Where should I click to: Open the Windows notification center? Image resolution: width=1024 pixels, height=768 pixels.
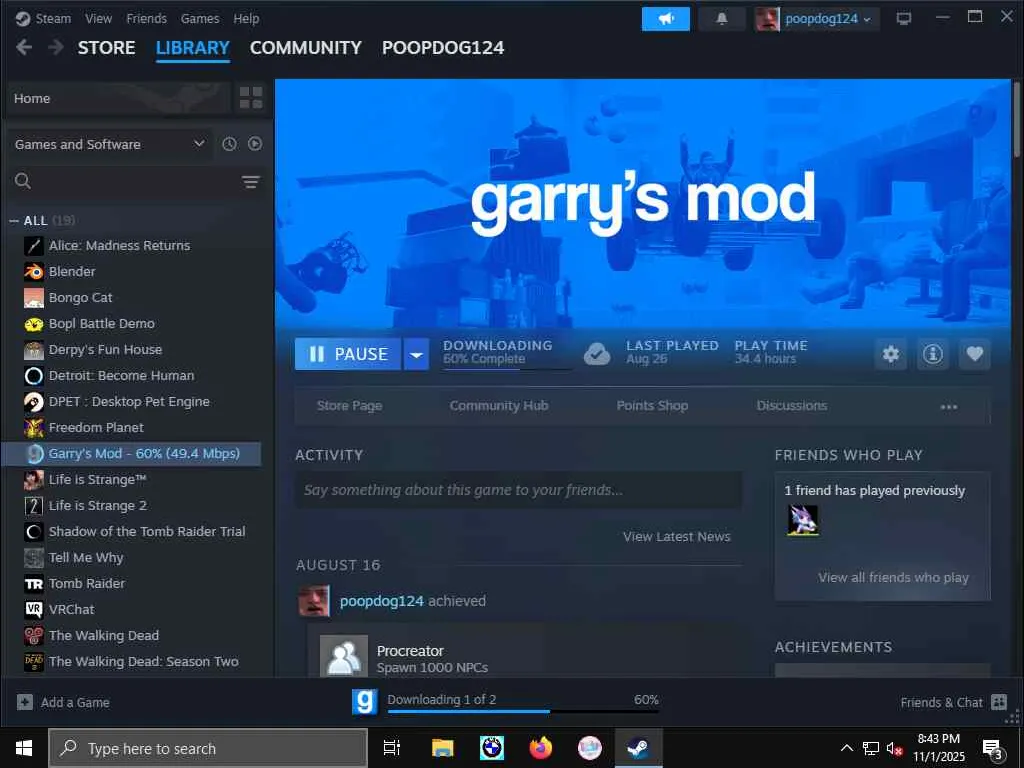click(x=993, y=748)
